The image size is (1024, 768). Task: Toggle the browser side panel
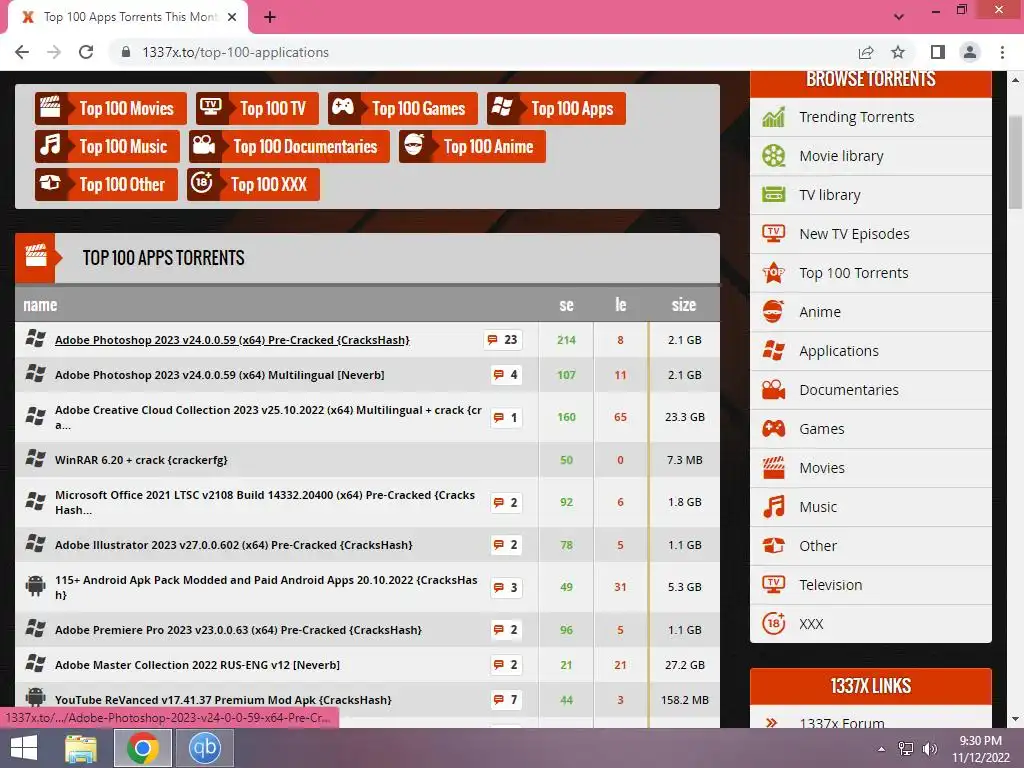coord(938,52)
